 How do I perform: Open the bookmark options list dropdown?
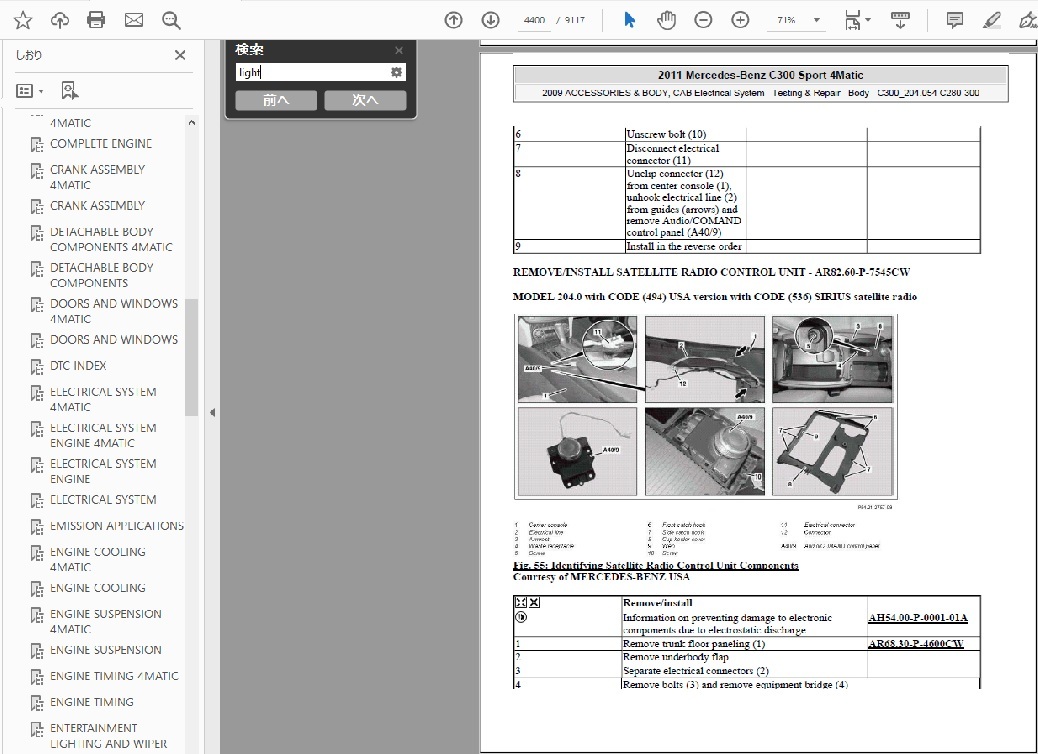29,91
